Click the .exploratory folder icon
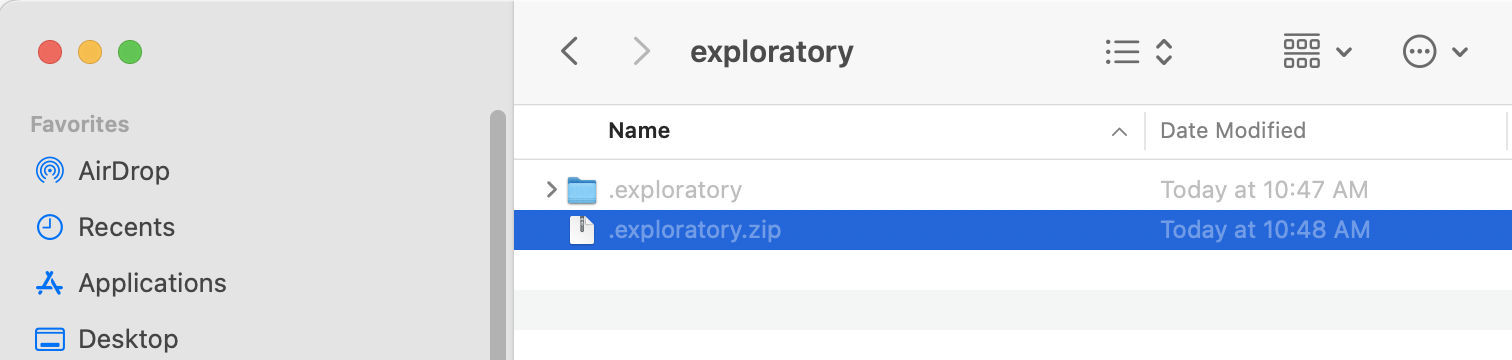Screen dimensions: 1512x360 point(581,189)
